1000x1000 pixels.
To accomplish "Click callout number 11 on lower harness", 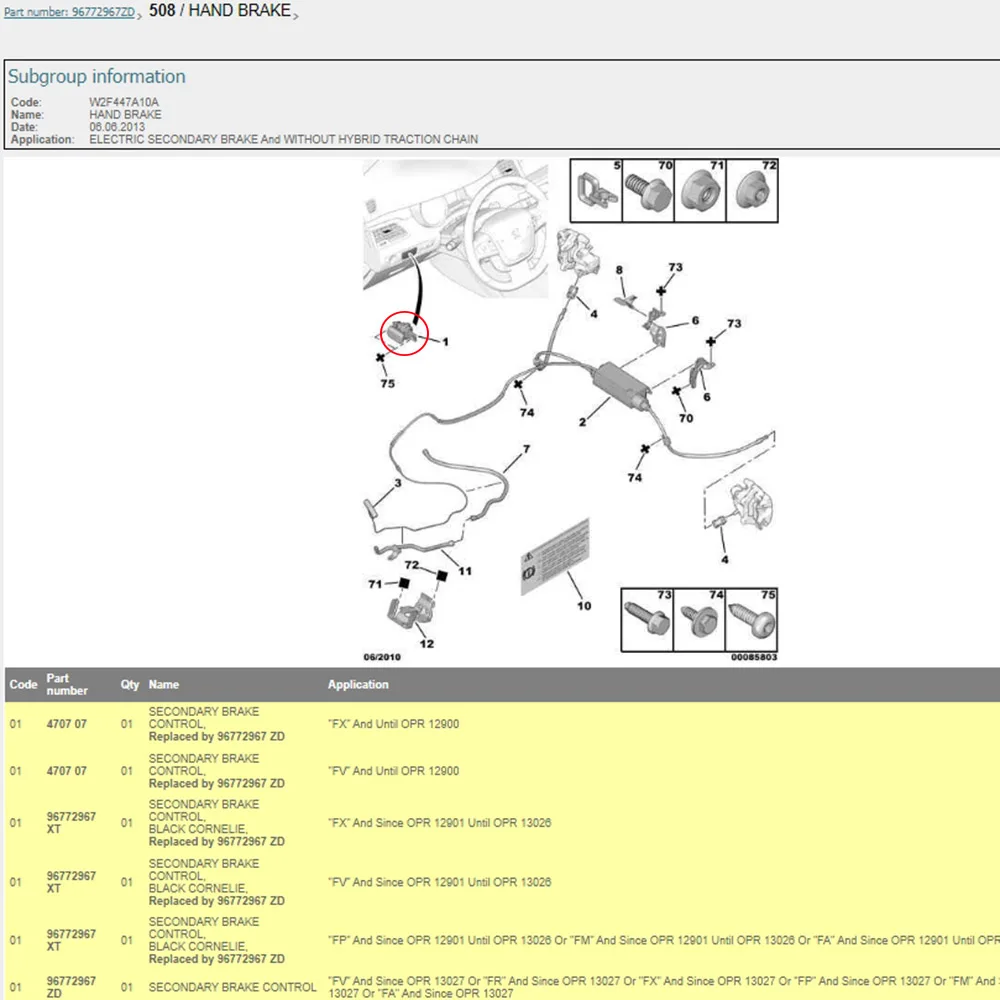I will [465, 571].
